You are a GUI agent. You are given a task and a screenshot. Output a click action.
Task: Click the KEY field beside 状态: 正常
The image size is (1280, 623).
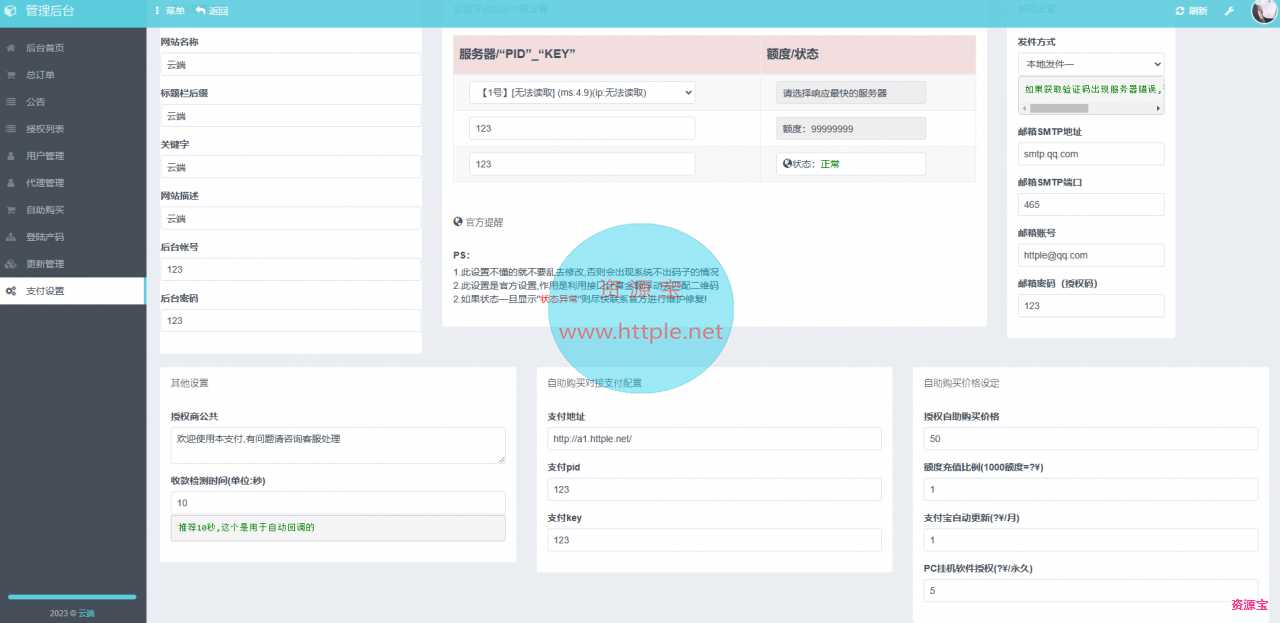click(x=582, y=164)
